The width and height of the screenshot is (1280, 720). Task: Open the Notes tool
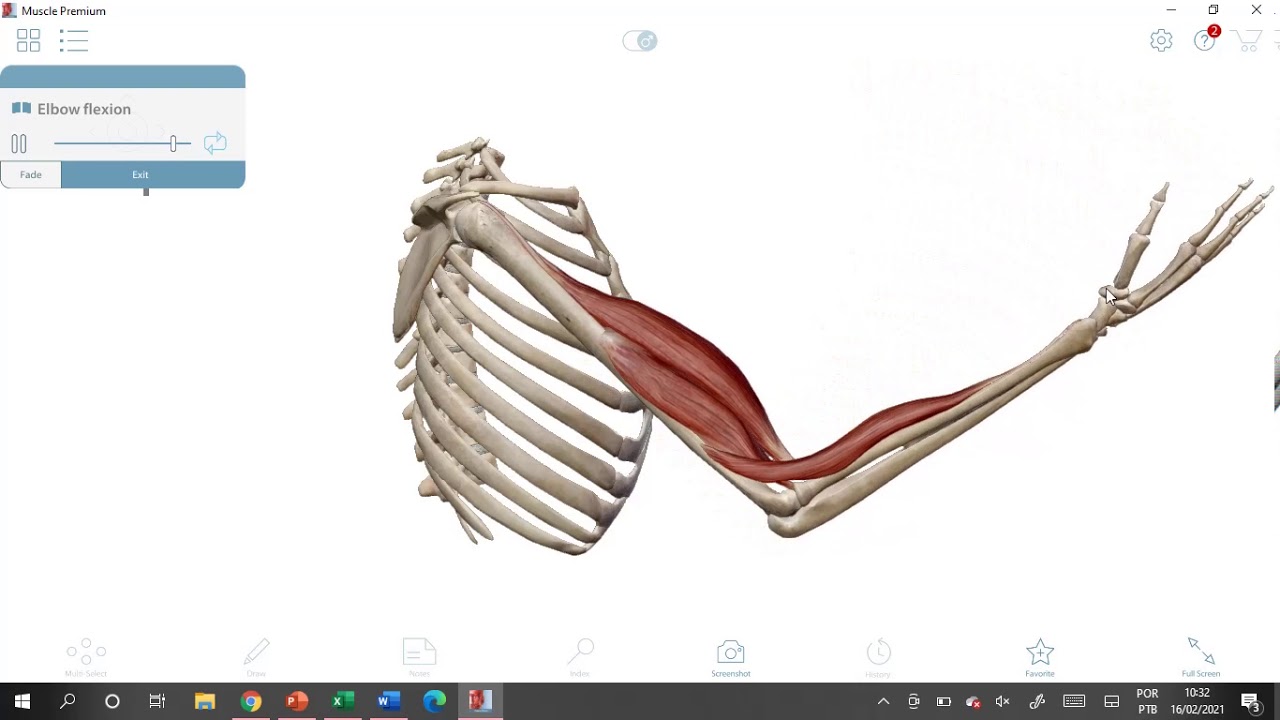(x=419, y=657)
